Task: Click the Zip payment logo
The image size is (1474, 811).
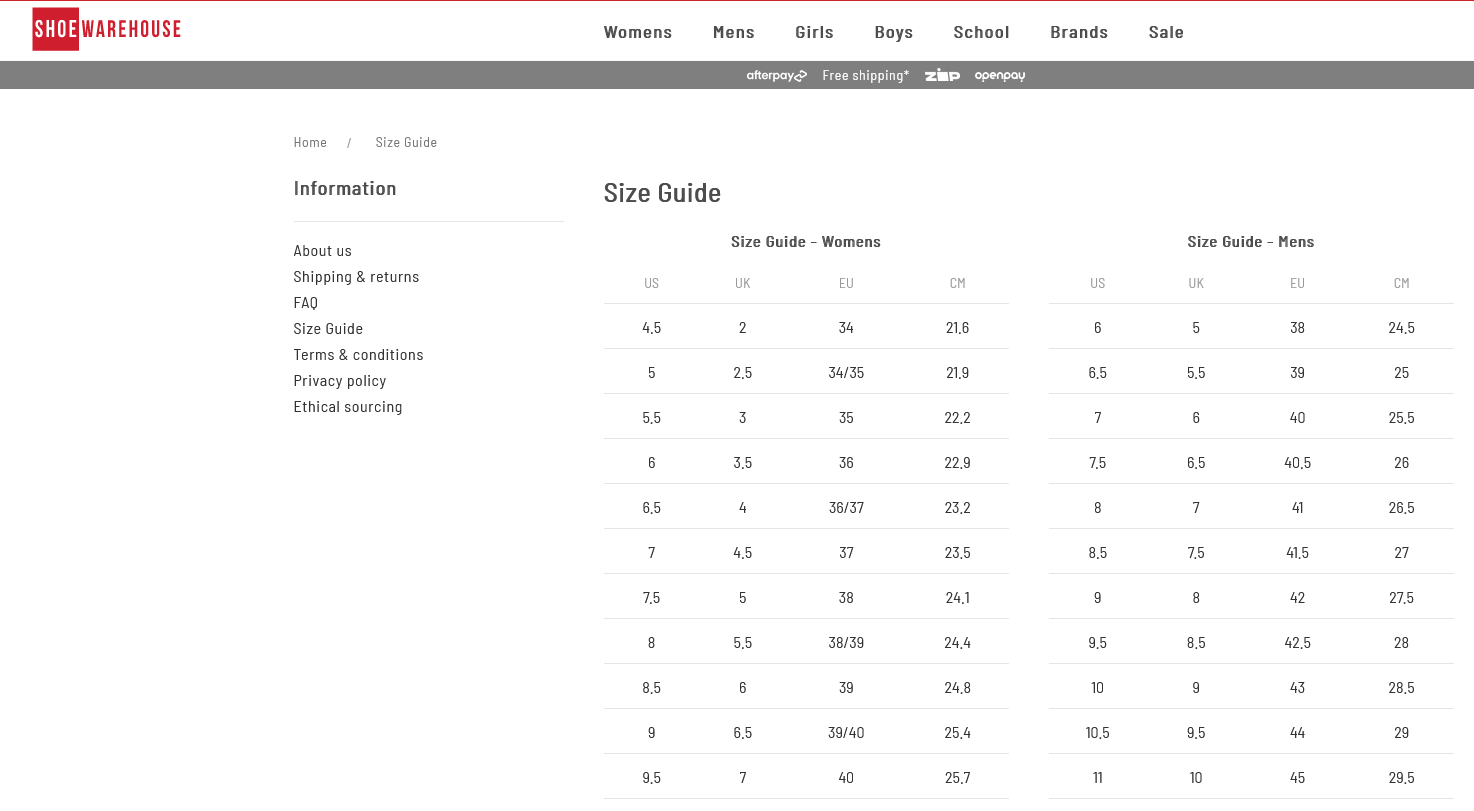Action: point(942,76)
